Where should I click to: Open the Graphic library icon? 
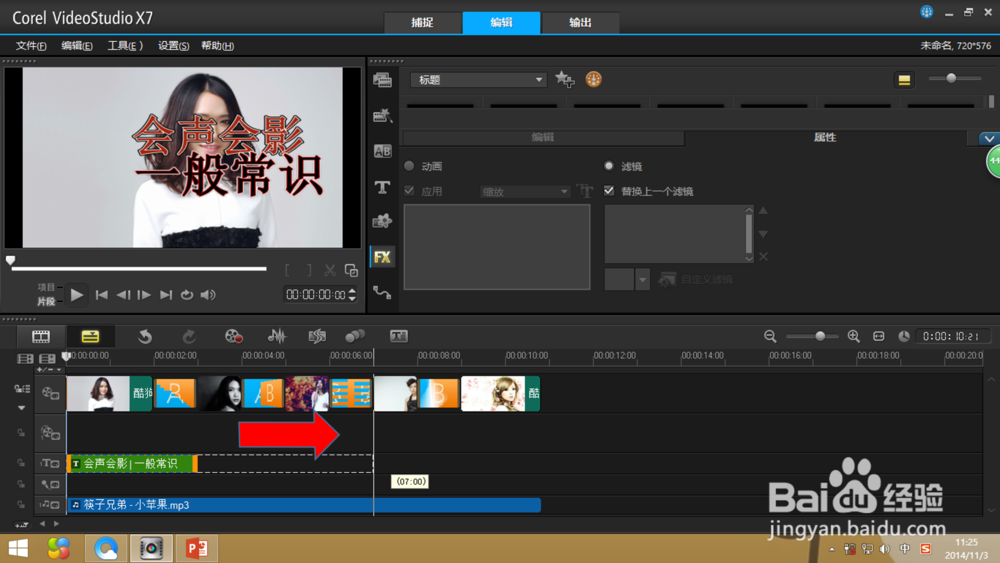[x=383, y=221]
